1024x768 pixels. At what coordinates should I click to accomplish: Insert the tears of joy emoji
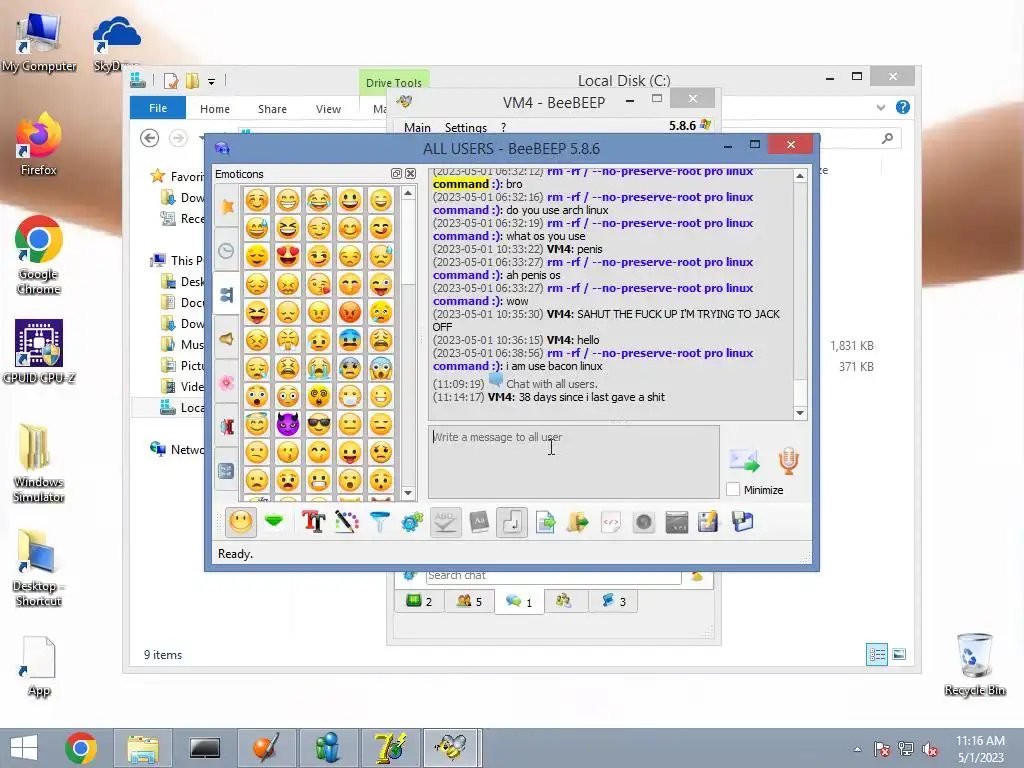click(x=319, y=200)
